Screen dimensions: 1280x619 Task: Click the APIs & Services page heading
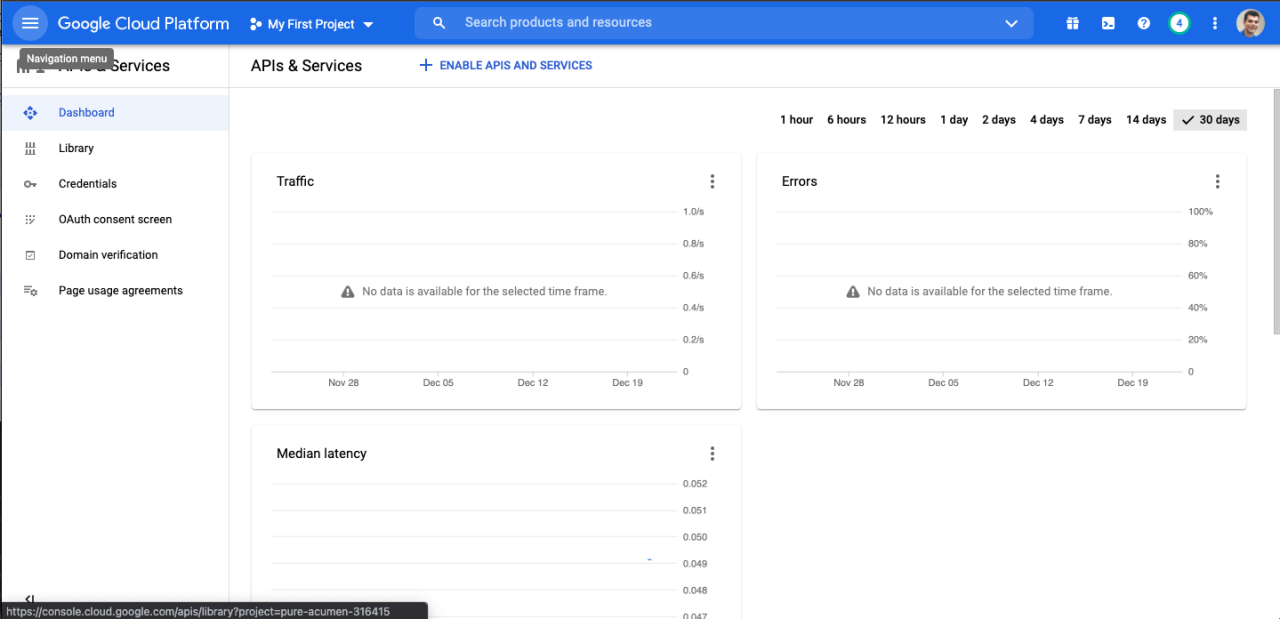click(306, 66)
